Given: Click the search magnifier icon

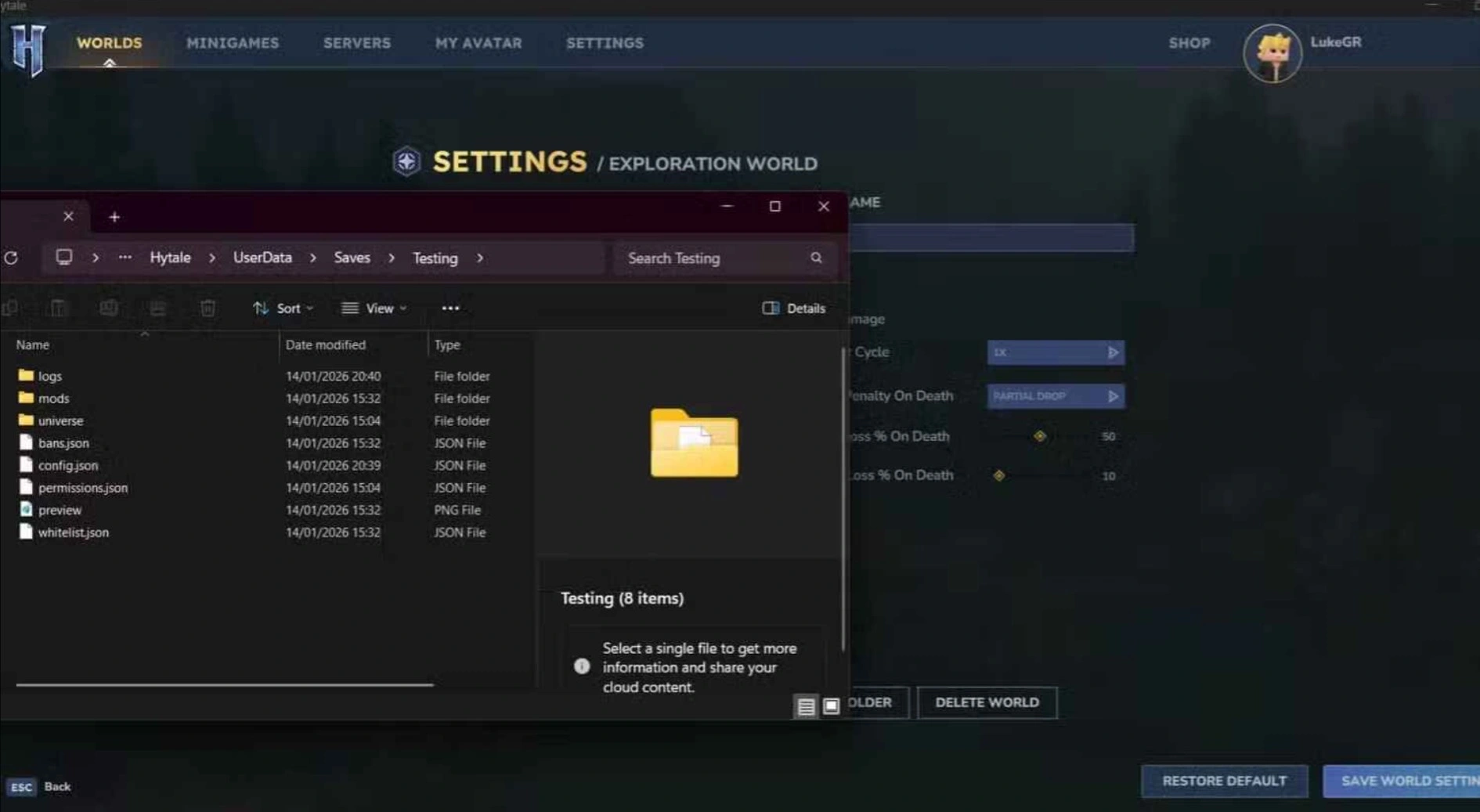Looking at the screenshot, I should (x=816, y=258).
